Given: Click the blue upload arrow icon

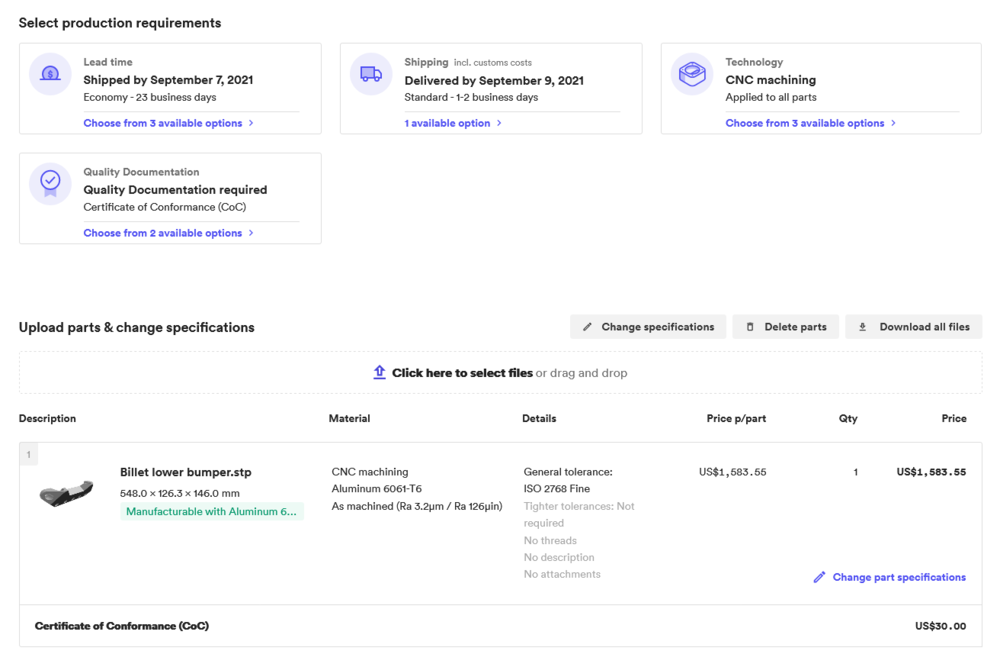Looking at the screenshot, I should 379,372.
